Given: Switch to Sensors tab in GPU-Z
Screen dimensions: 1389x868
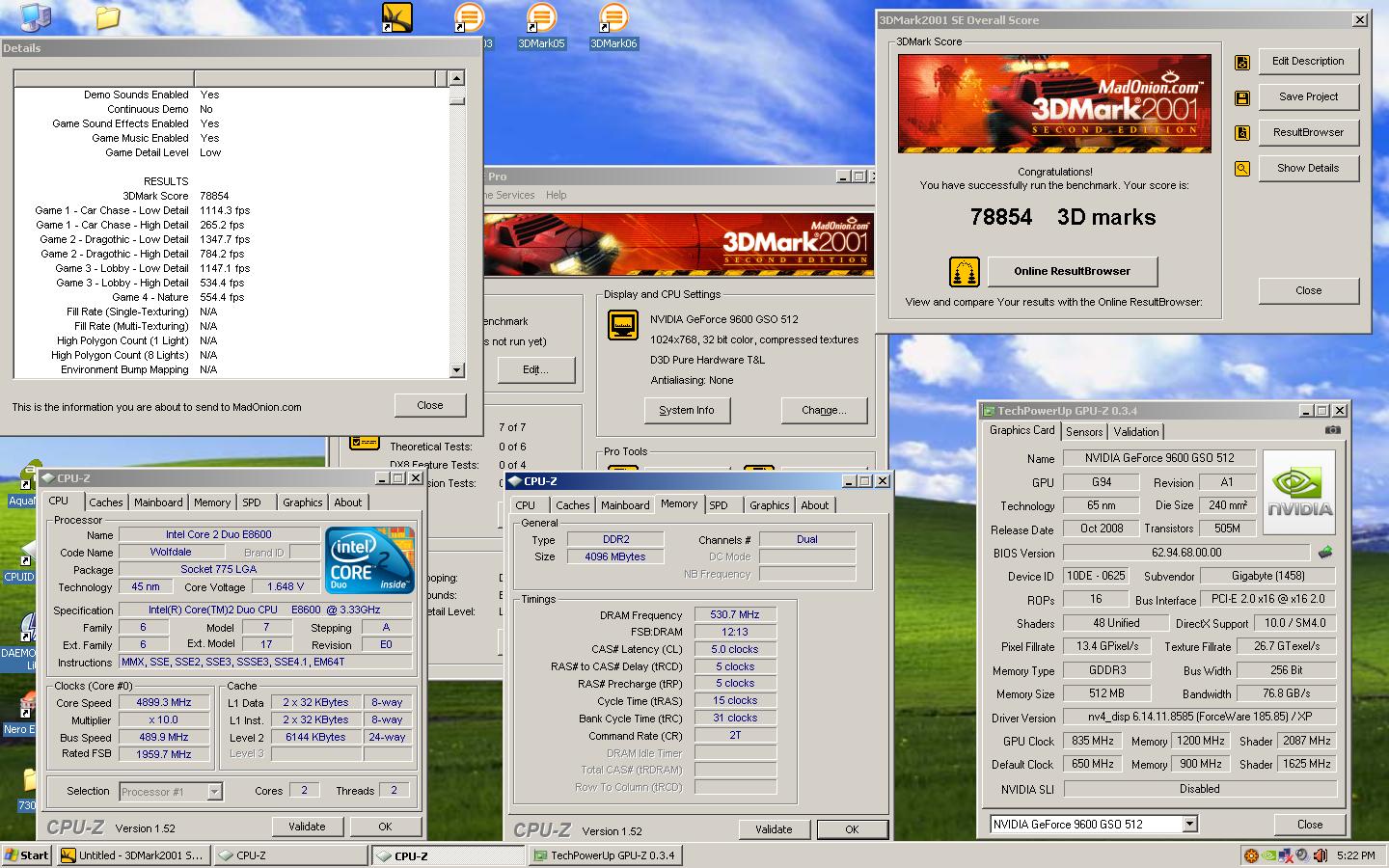Looking at the screenshot, I should click(x=1084, y=432).
